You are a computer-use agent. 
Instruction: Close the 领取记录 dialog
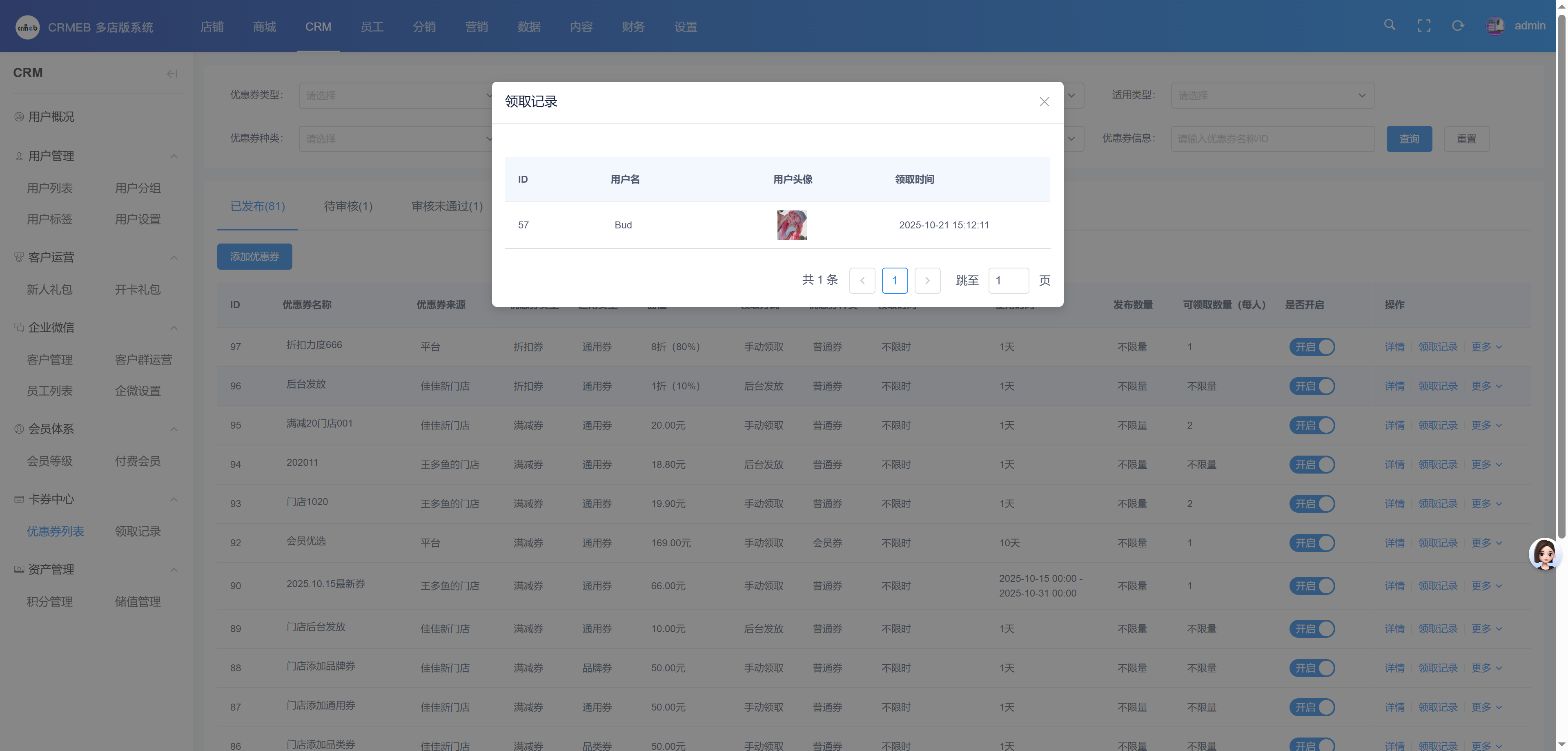[x=1044, y=102]
